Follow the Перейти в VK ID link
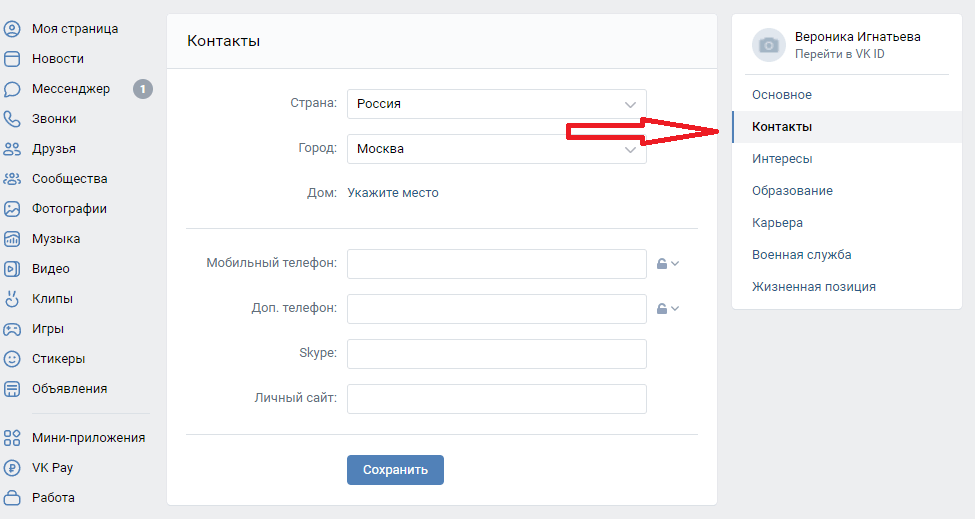The height and width of the screenshot is (519, 975). pyautogui.click(x=839, y=54)
